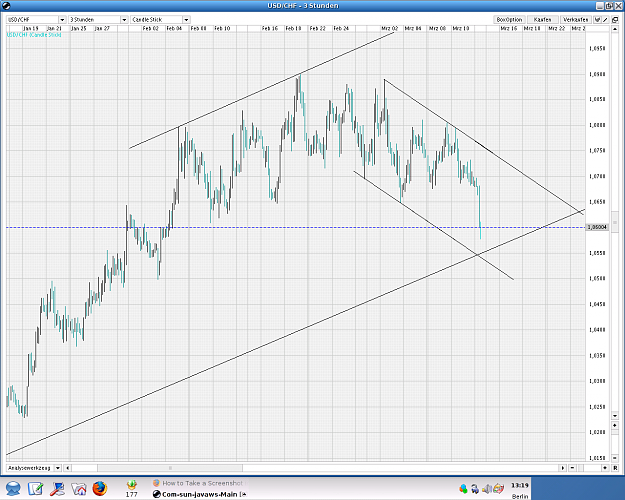Click the colored balls tray icon
625x500 pixels.
(463, 488)
